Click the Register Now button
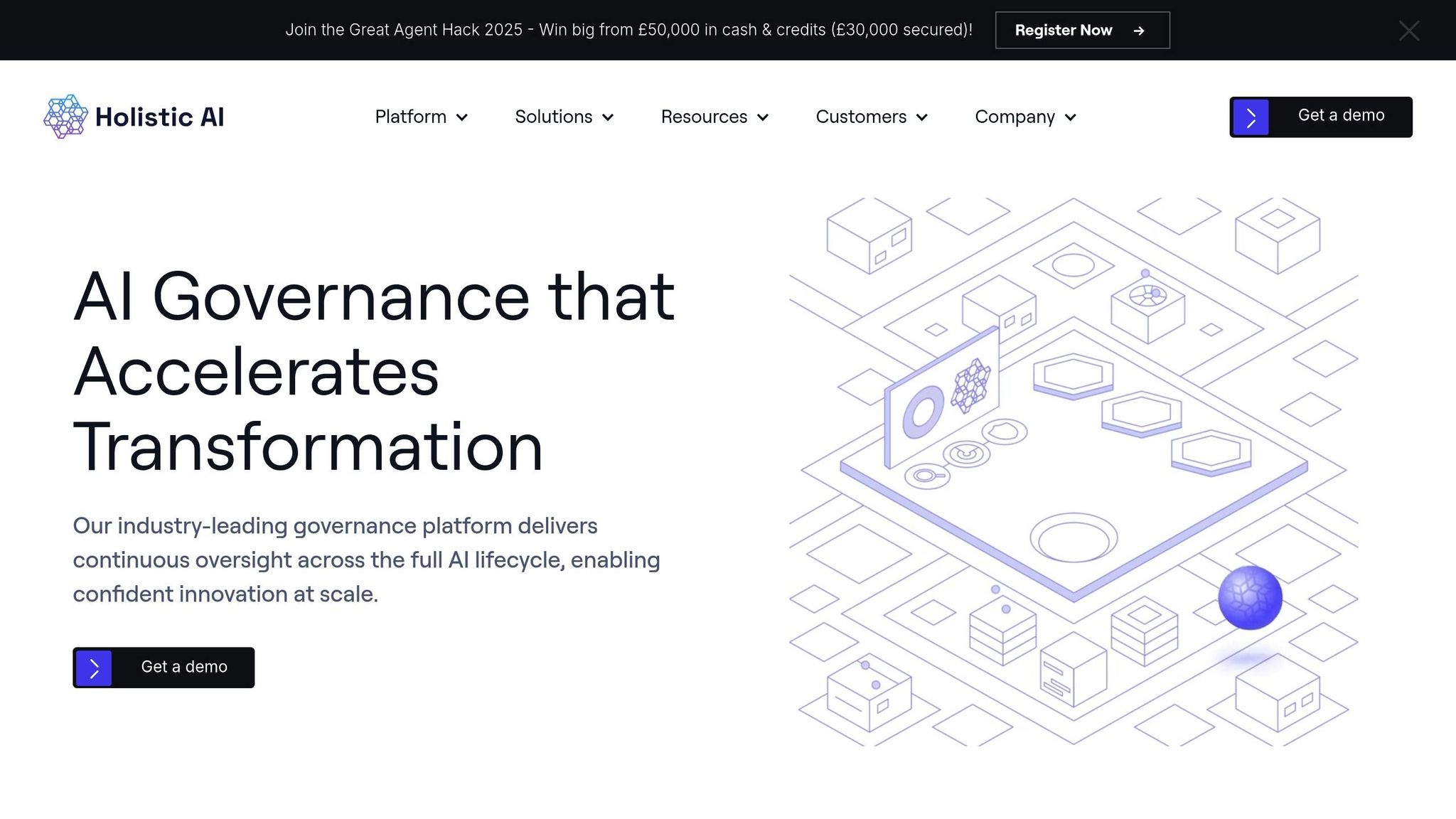 pyautogui.click(x=1082, y=31)
